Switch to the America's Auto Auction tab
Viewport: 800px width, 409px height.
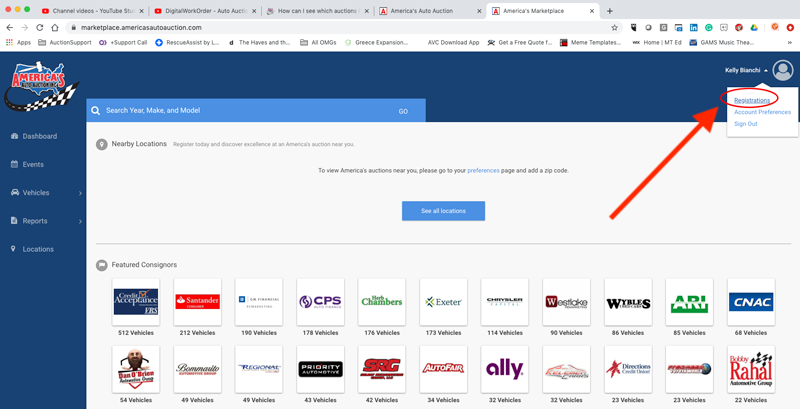pos(430,11)
